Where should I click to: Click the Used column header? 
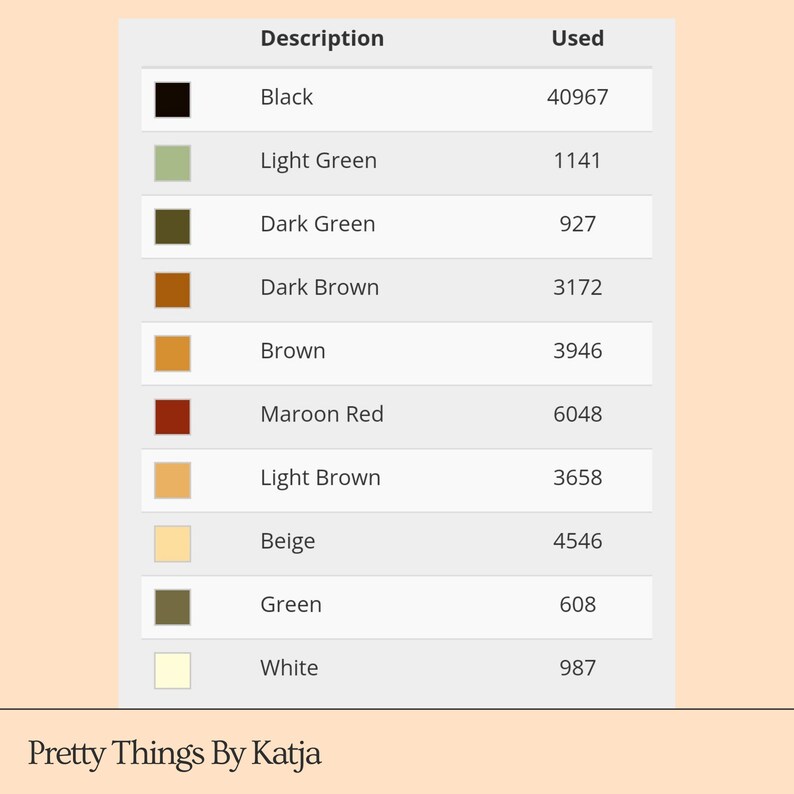[x=578, y=38]
